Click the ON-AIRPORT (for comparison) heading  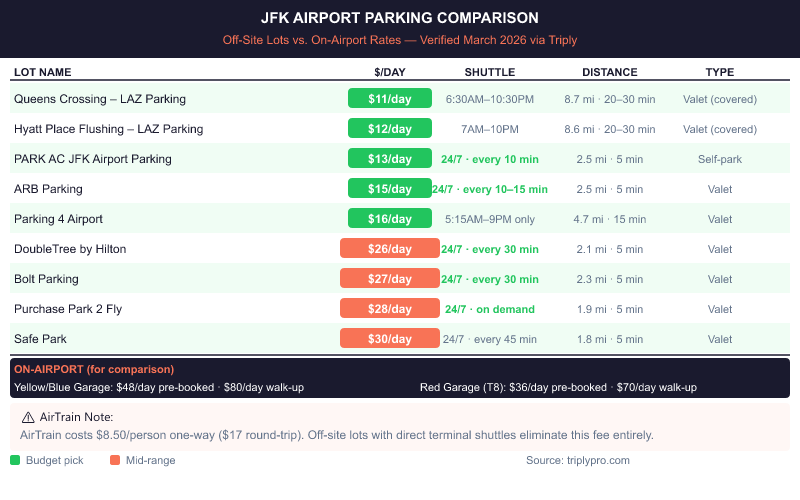pos(94,369)
